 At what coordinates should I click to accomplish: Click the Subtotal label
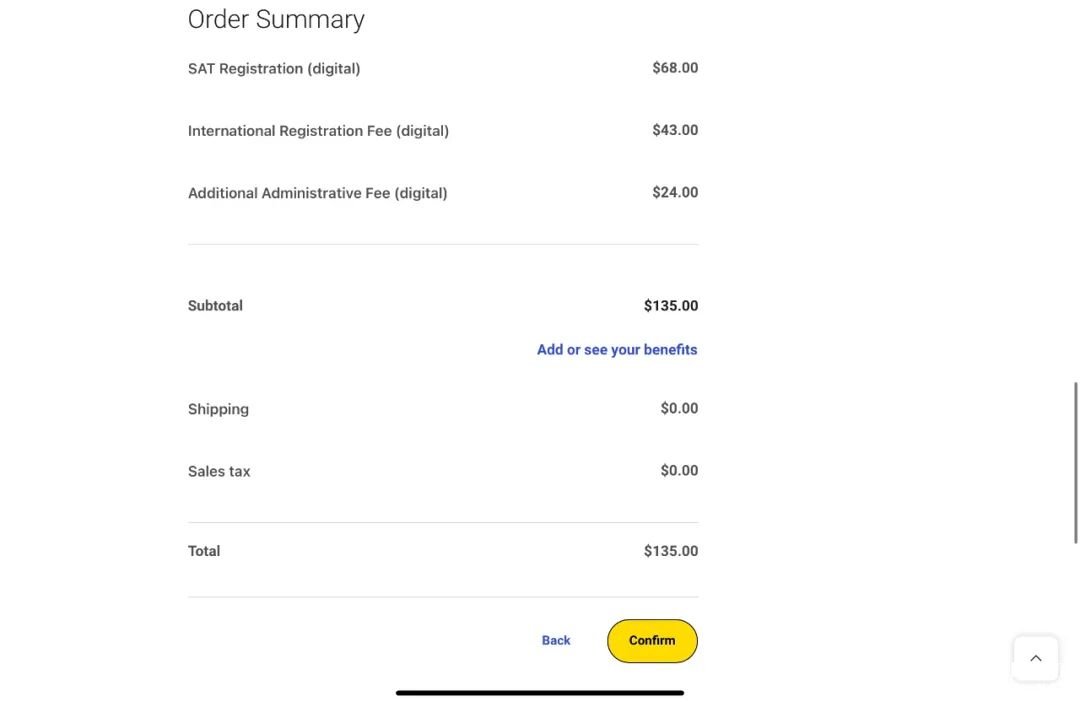[x=215, y=306]
